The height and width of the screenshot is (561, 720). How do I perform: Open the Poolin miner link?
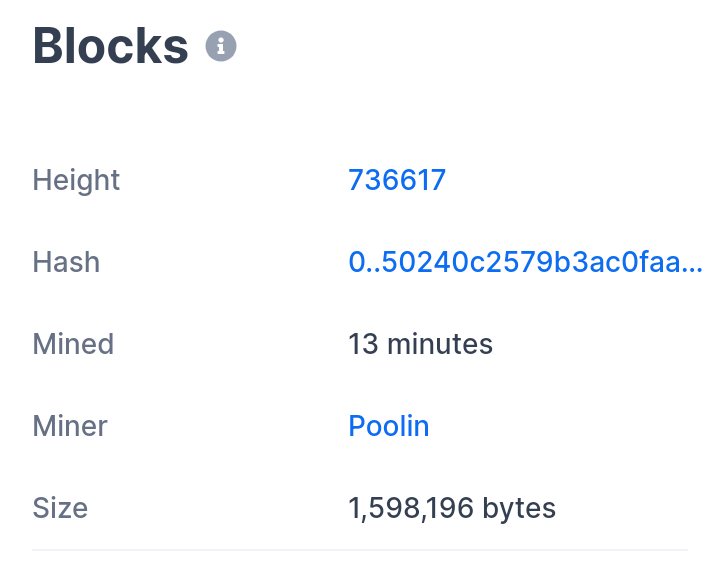point(388,426)
